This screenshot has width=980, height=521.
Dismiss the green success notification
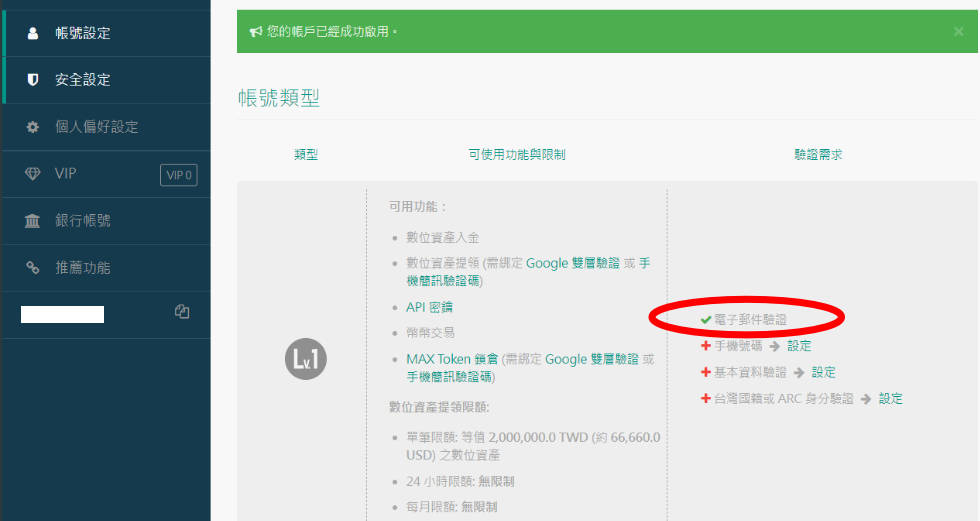[958, 31]
